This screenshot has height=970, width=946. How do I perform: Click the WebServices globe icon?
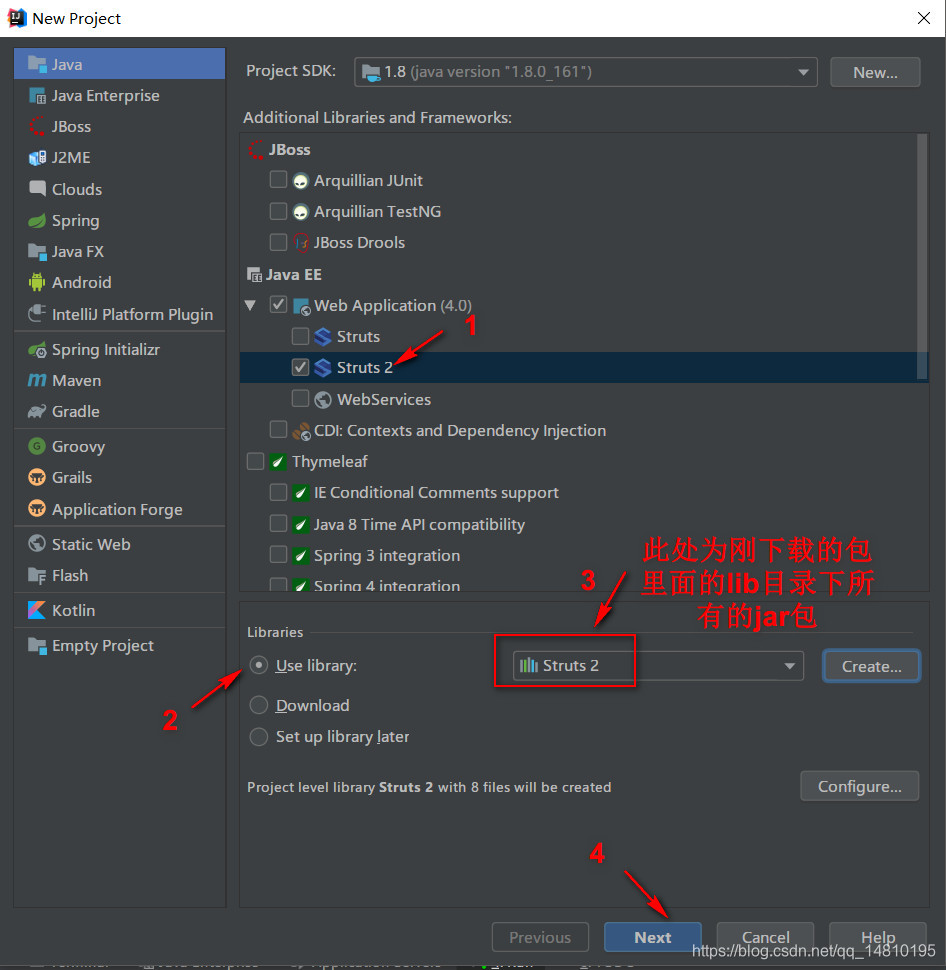[323, 400]
